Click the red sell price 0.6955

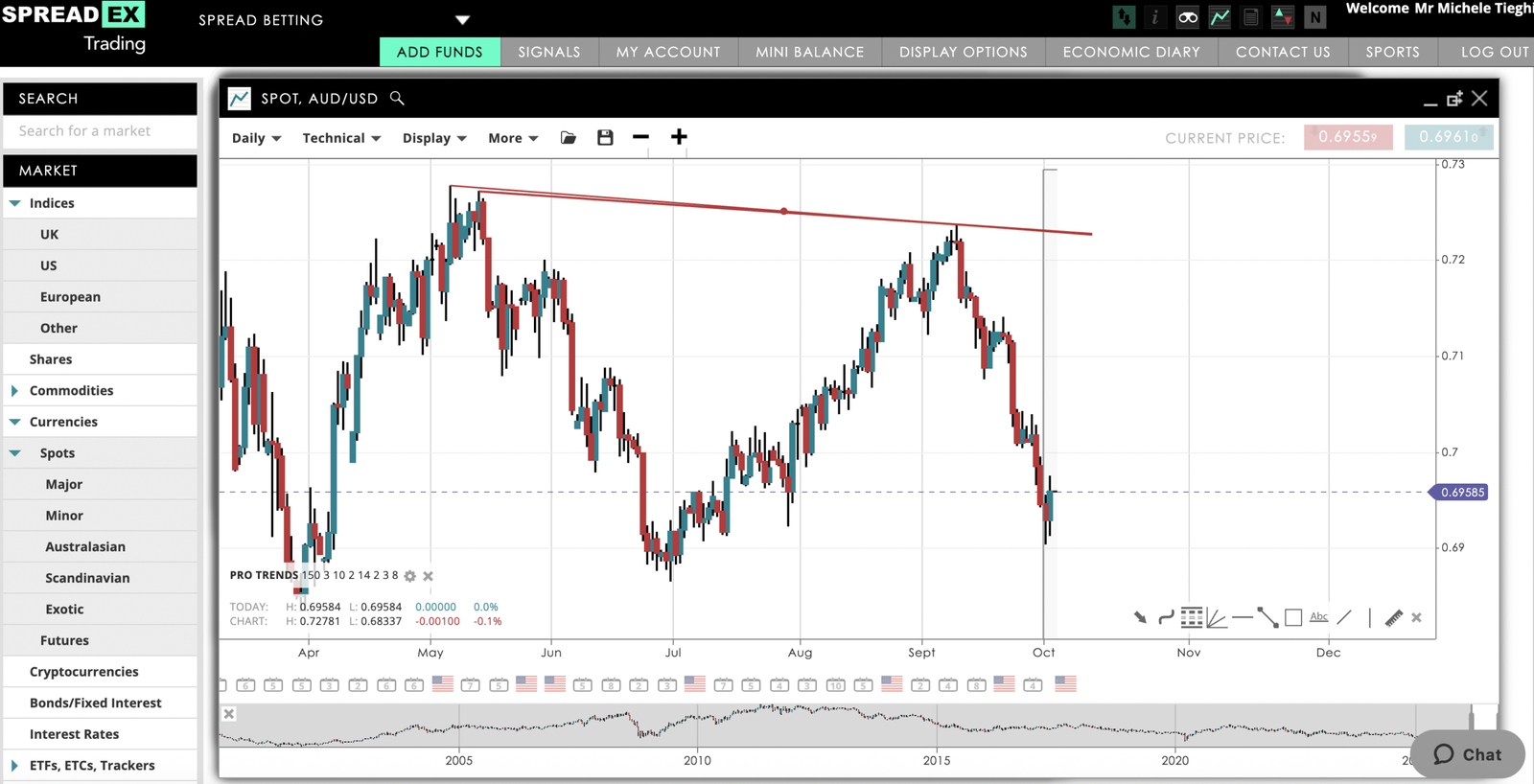click(x=1348, y=137)
